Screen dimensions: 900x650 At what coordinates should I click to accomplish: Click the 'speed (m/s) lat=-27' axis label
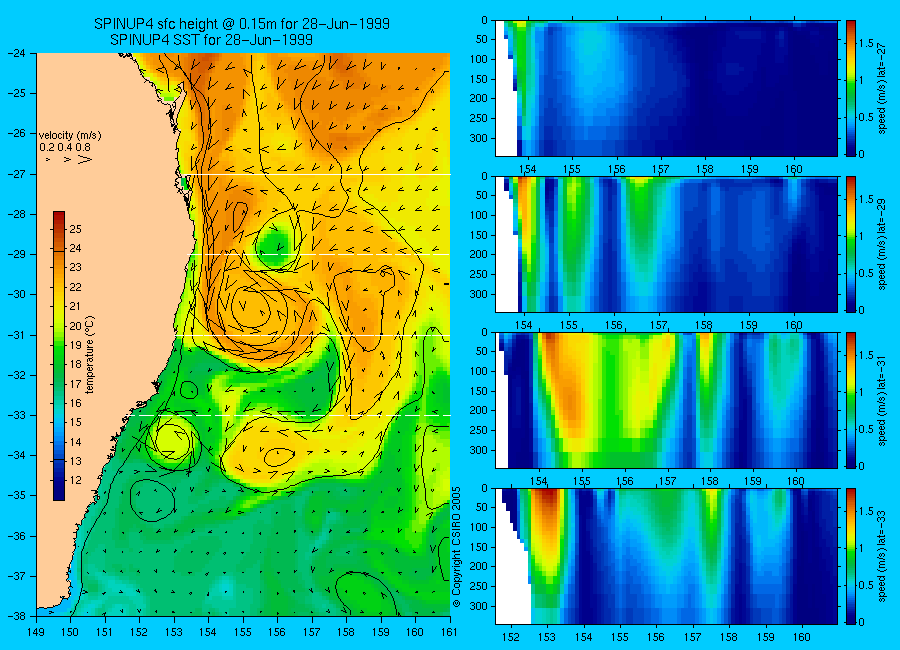(x=882, y=88)
